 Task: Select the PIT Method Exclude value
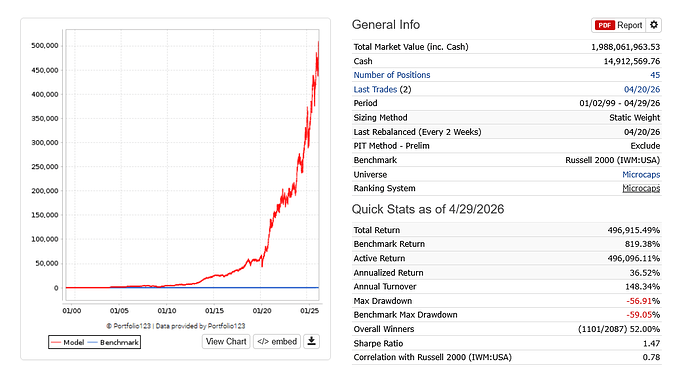645,146
